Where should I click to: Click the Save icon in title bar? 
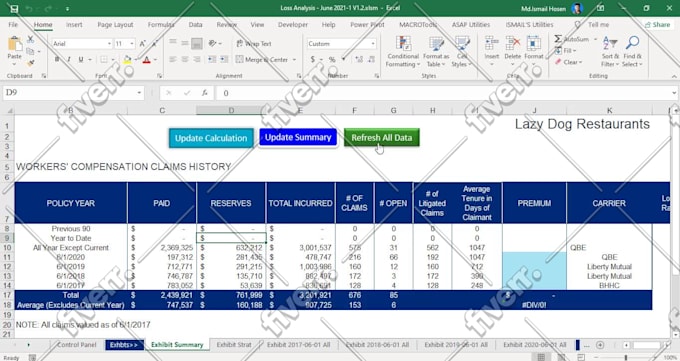click(x=14, y=8)
